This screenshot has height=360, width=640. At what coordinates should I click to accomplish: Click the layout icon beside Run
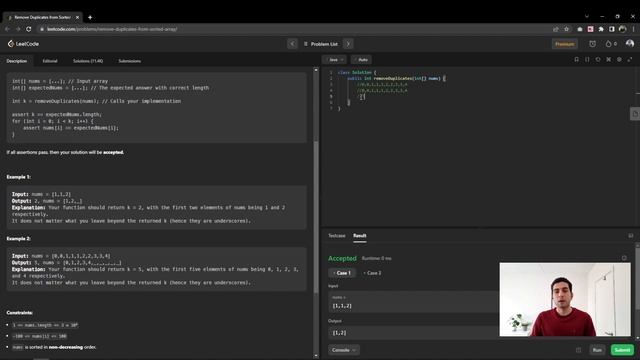click(x=578, y=350)
